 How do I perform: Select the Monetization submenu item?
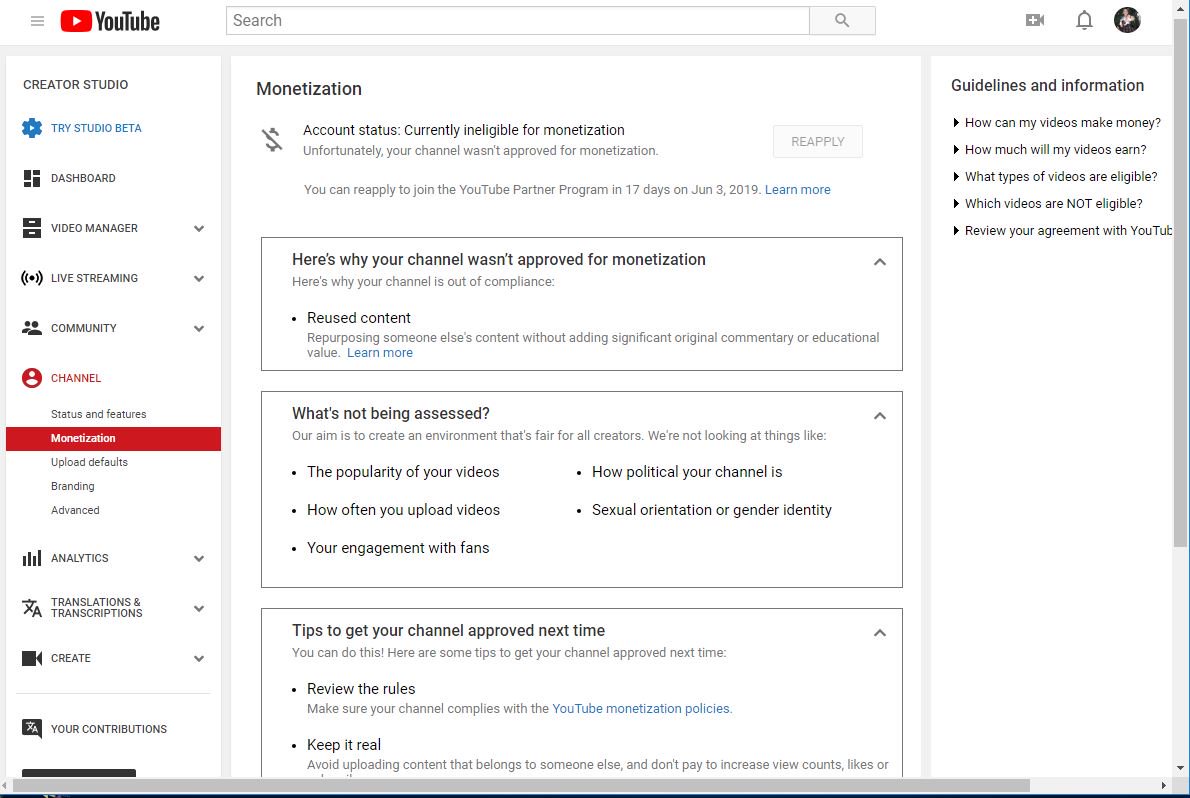pyautogui.click(x=113, y=438)
